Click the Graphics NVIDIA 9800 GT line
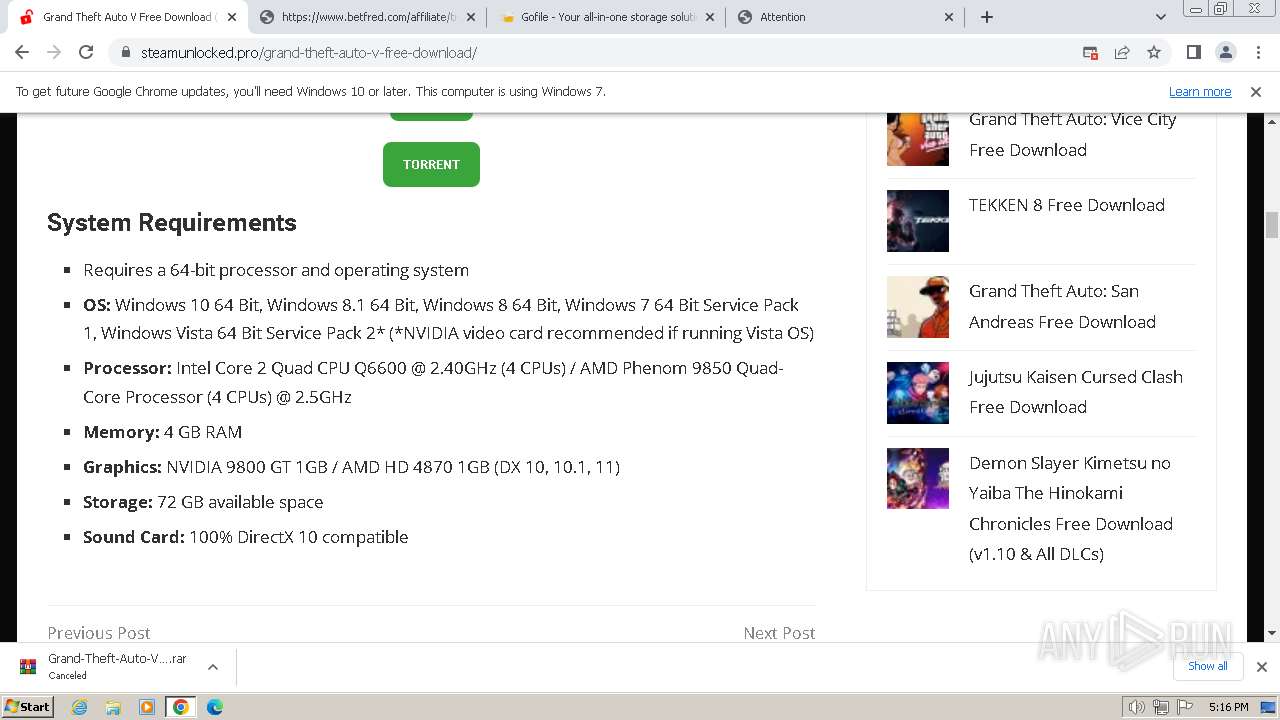Viewport: 1280px width, 720px height. coord(351,467)
